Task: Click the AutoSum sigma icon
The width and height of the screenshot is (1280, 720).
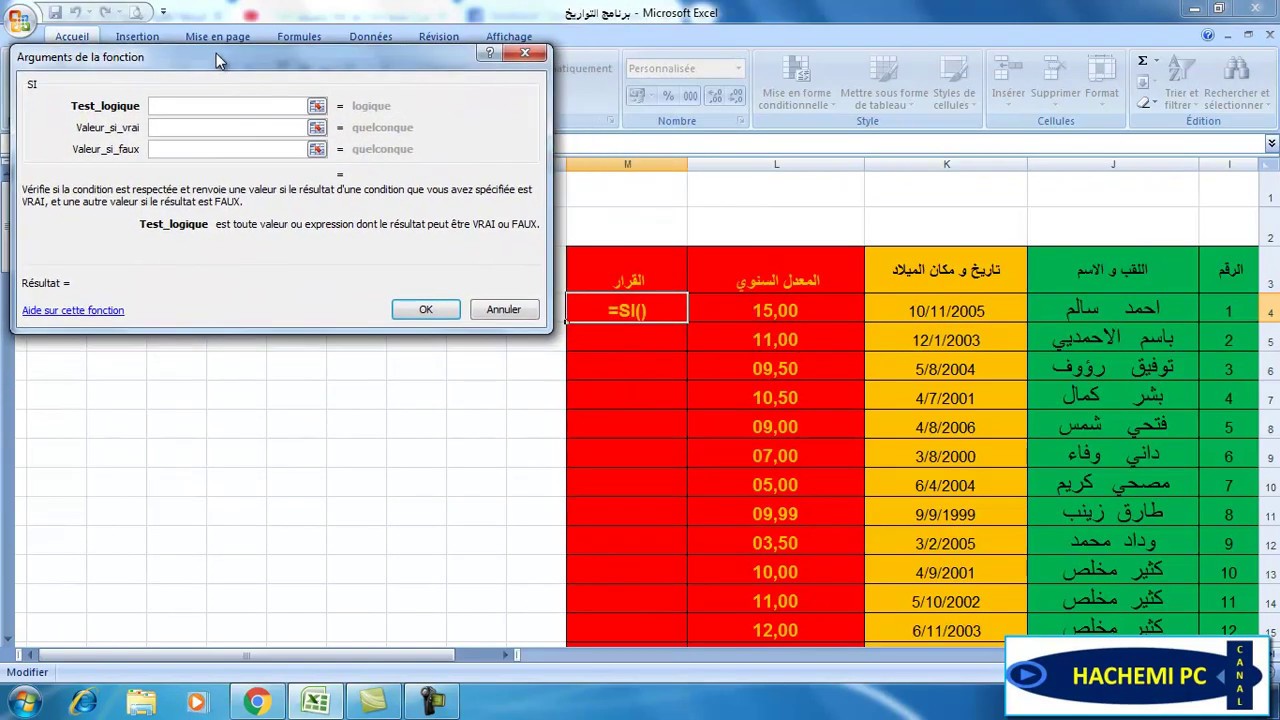Action: point(1142,61)
